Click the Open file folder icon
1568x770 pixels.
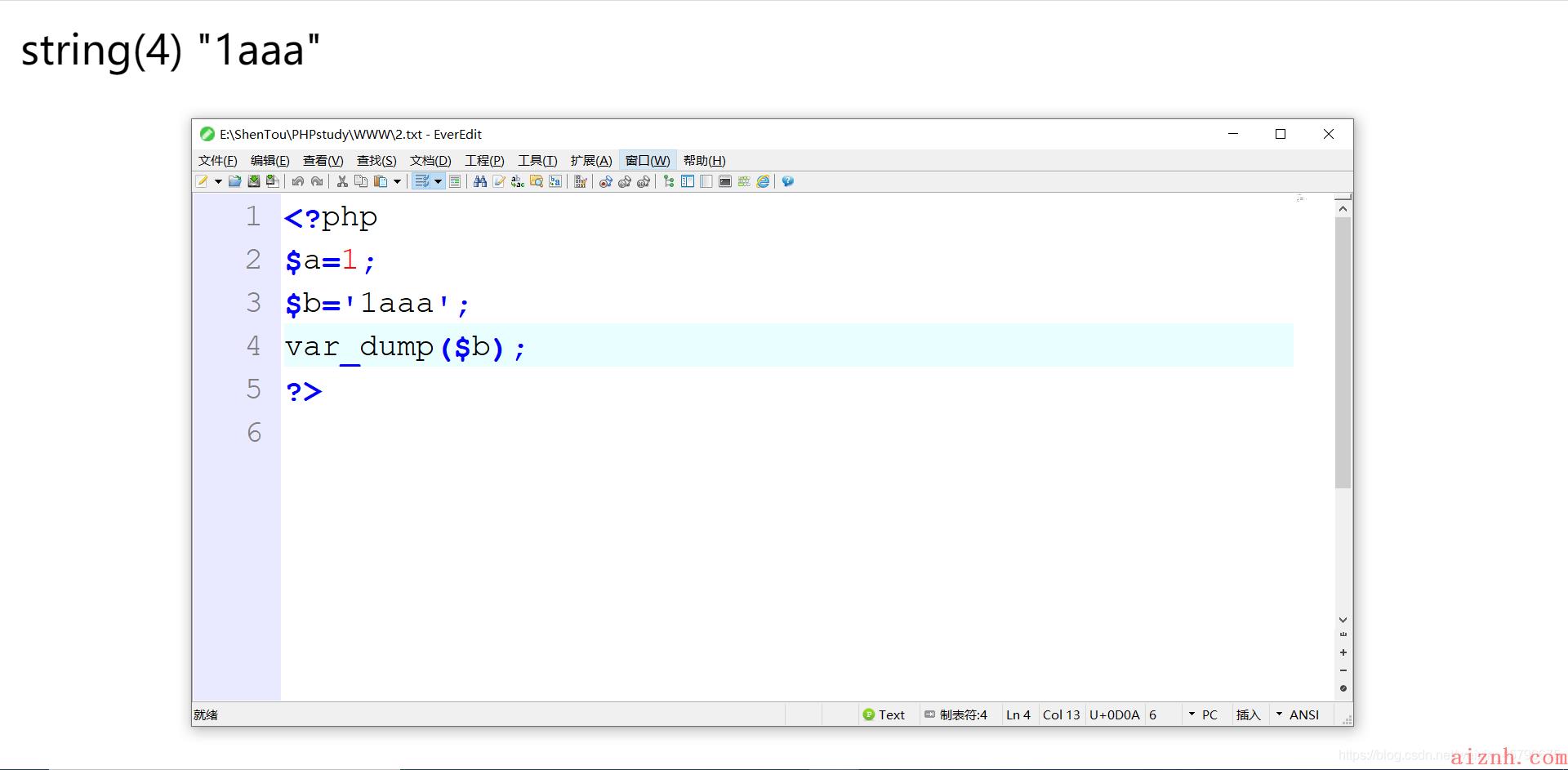pyautogui.click(x=234, y=181)
